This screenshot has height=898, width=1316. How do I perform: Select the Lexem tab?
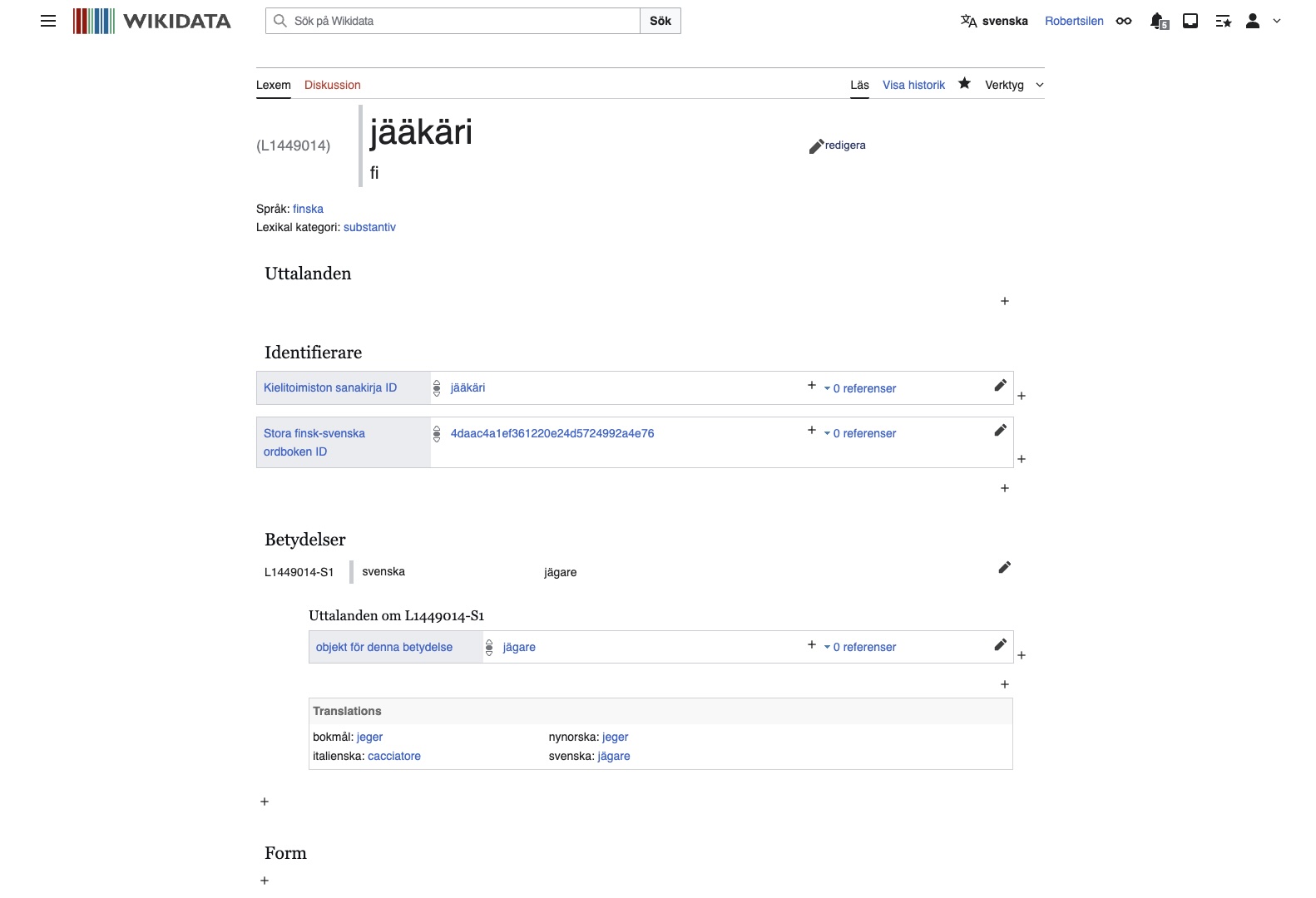click(x=274, y=85)
